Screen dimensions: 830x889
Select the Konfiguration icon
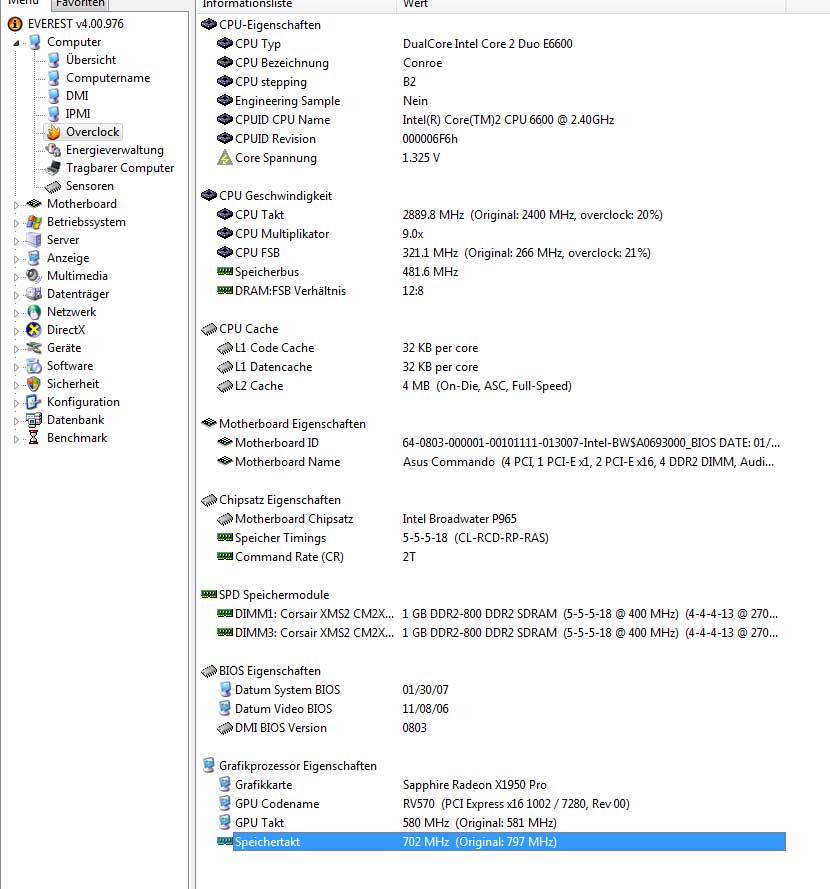(34, 403)
